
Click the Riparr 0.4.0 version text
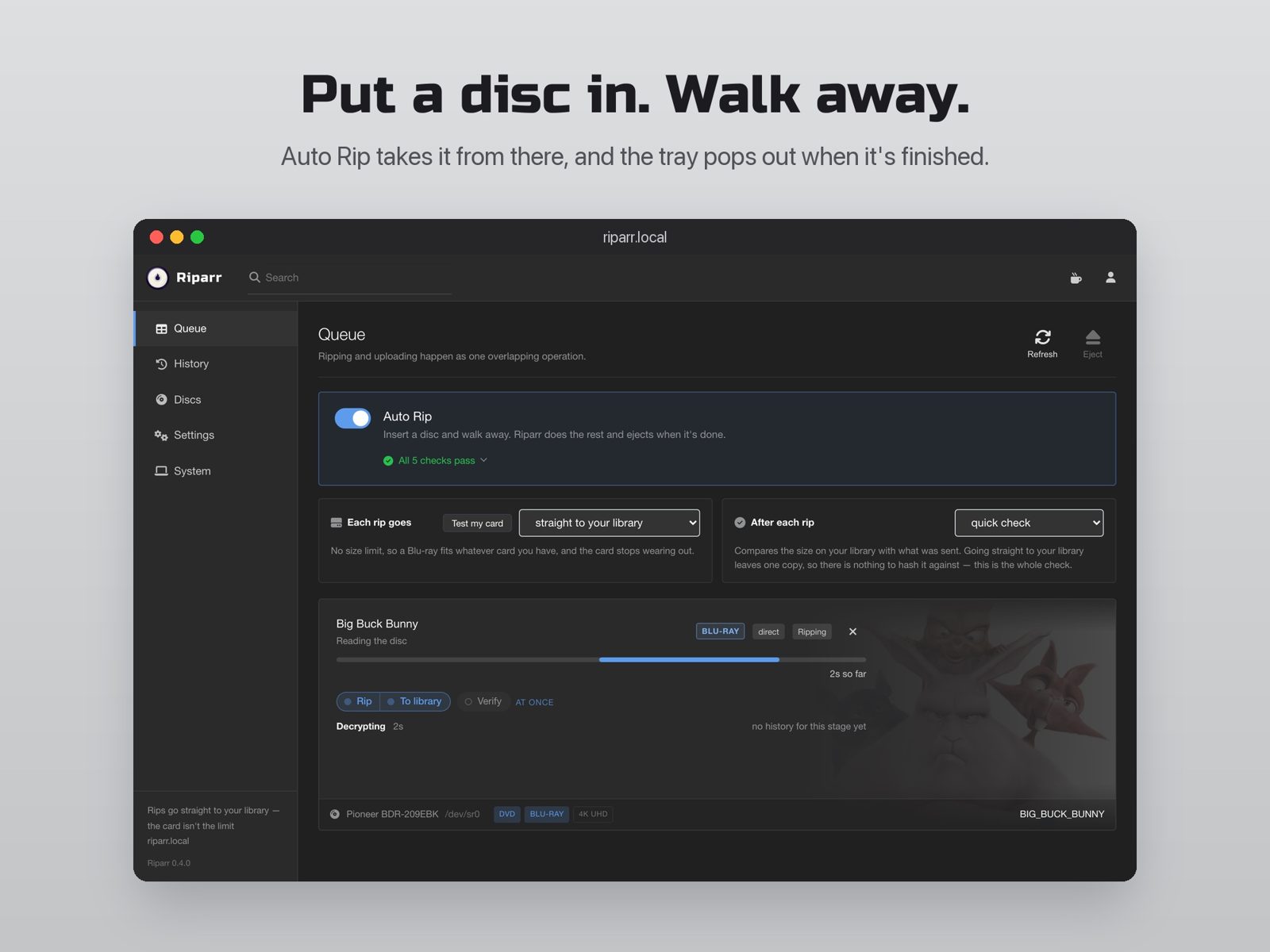click(x=168, y=863)
